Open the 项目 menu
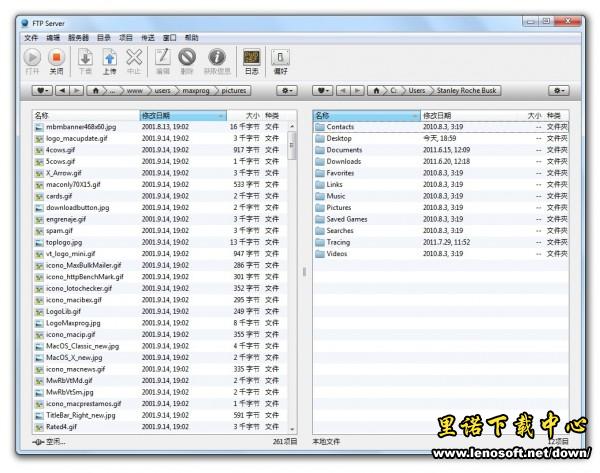Viewport: 600px width, 473px height. [x=126, y=38]
